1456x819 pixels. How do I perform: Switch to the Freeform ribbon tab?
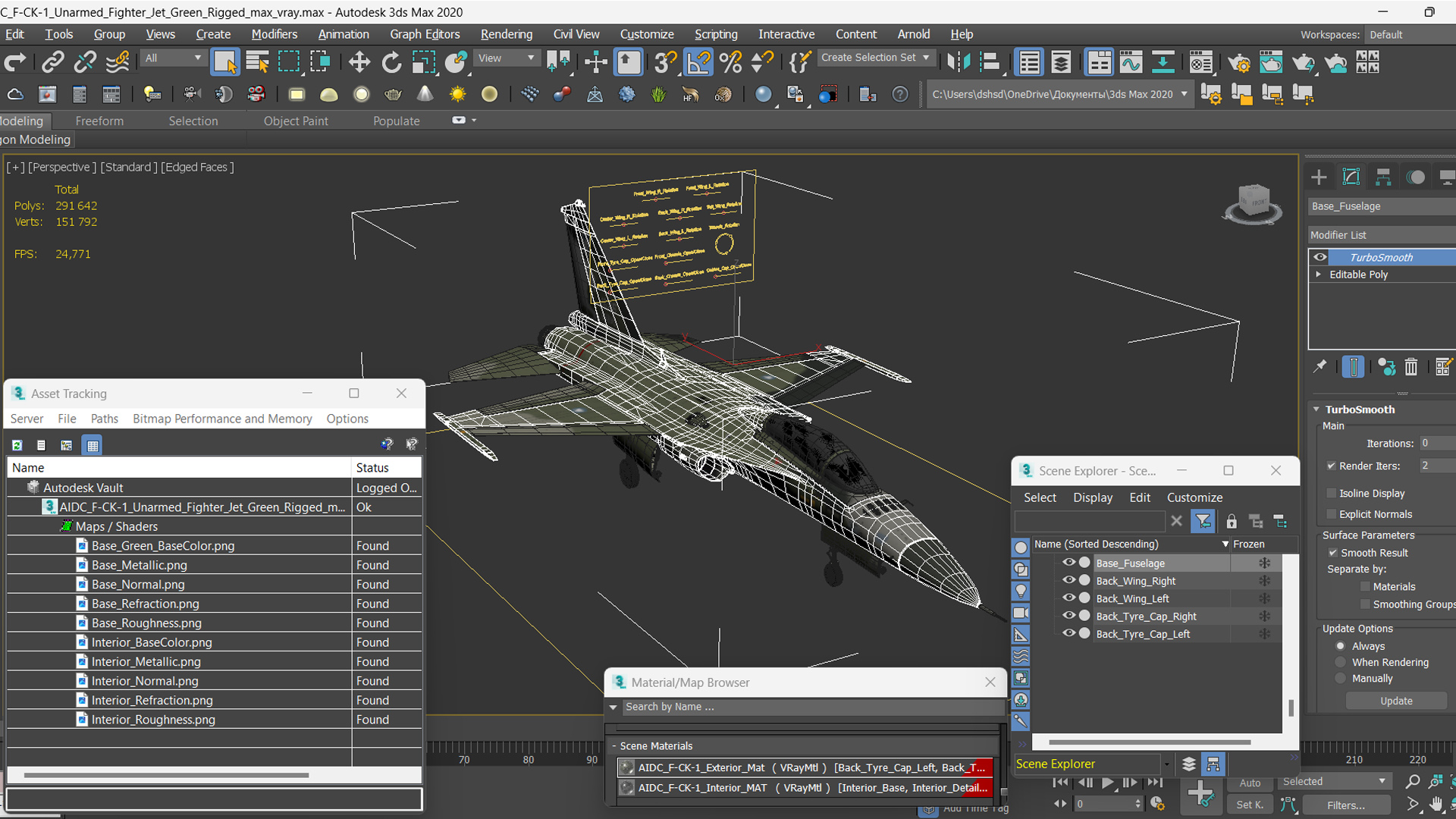pyautogui.click(x=99, y=121)
